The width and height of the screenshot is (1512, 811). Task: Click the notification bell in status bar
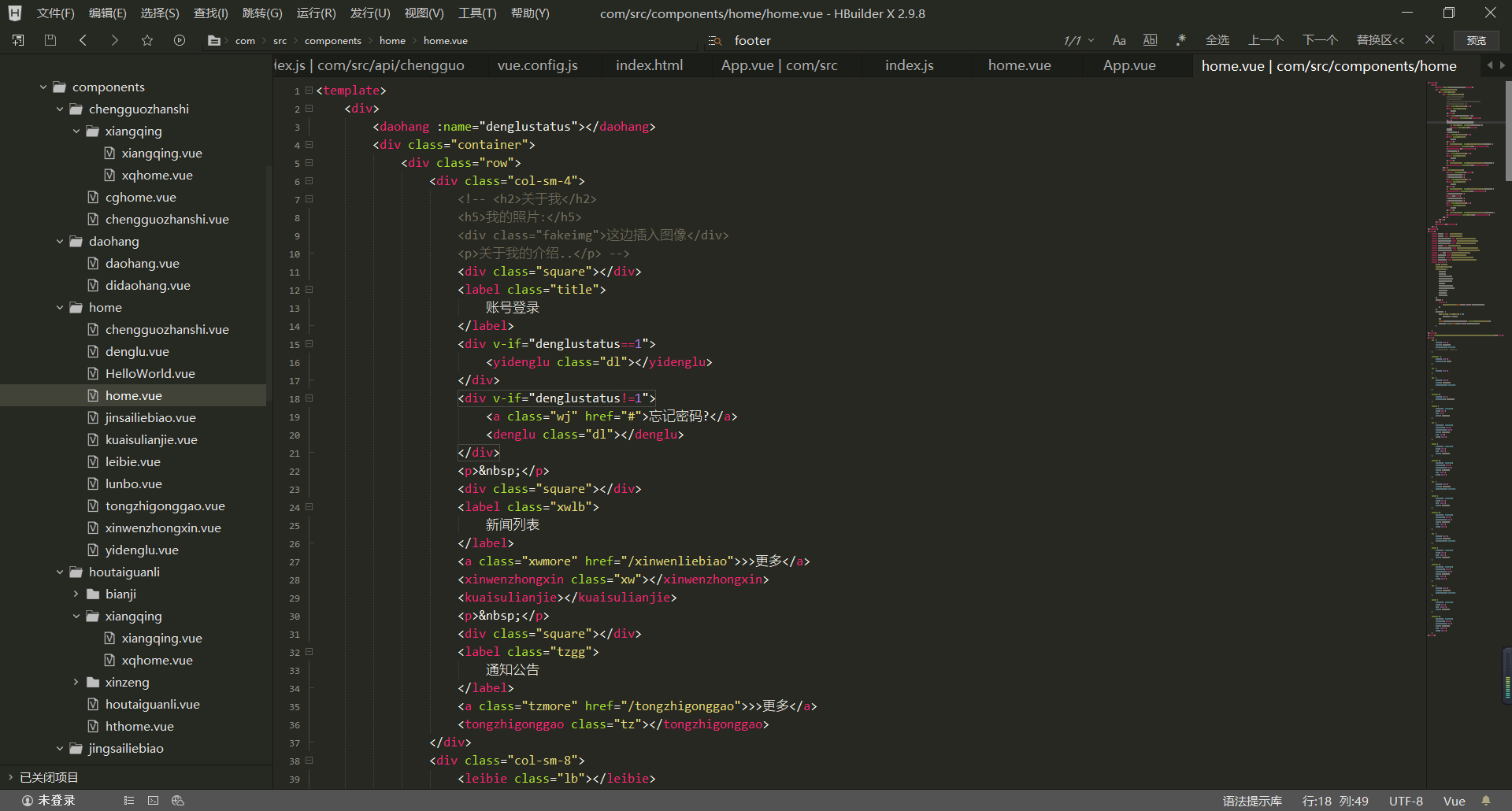coord(1486,801)
